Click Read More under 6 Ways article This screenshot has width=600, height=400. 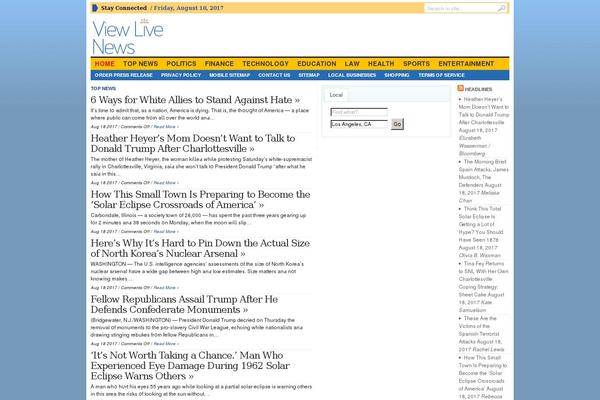(x=166, y=127)
